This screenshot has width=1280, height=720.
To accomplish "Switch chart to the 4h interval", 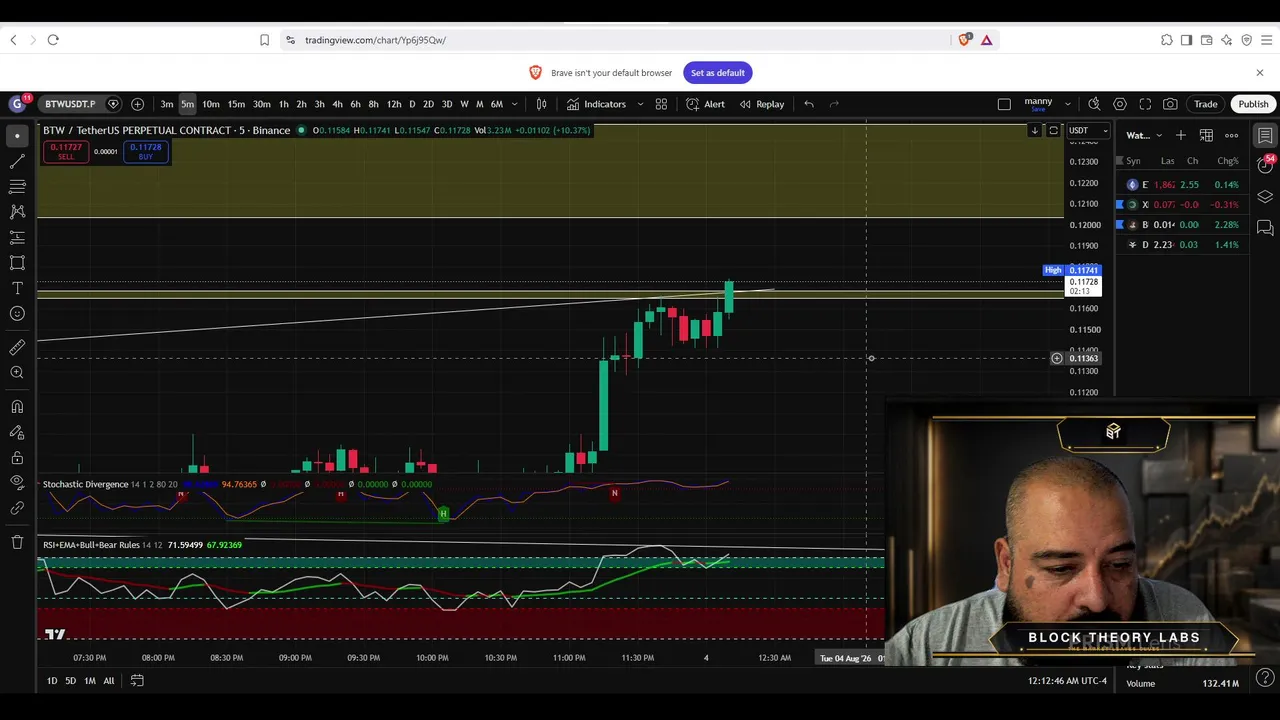I will [x=337, y=104].
